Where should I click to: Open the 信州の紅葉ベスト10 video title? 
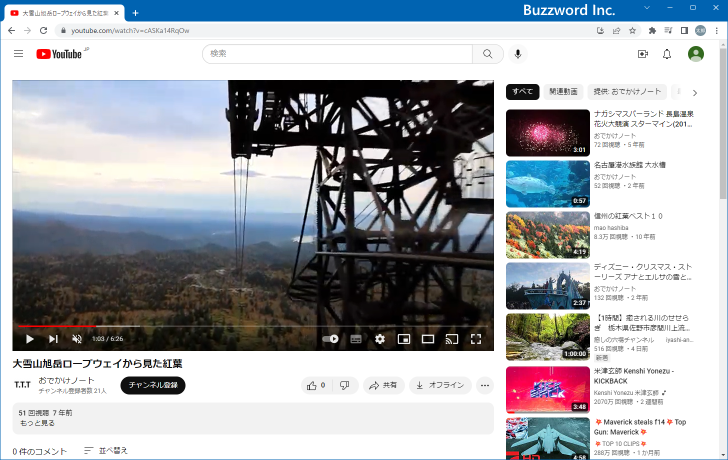(628, 216)
